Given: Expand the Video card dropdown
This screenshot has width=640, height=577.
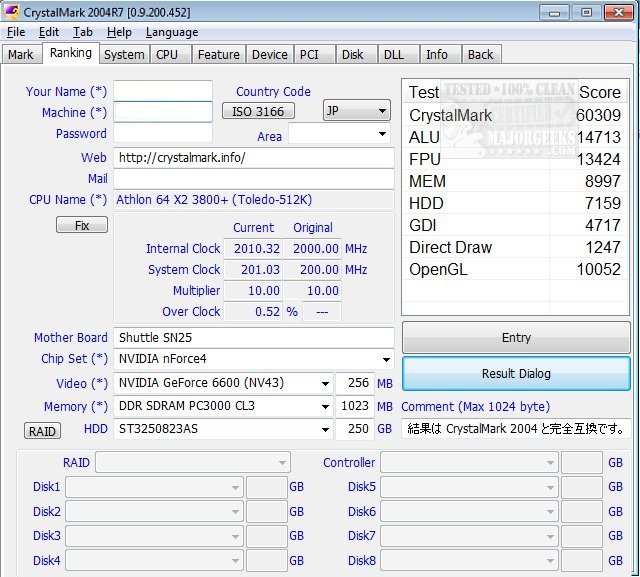Looking at the screenshot, I should [x=325, y=383].
